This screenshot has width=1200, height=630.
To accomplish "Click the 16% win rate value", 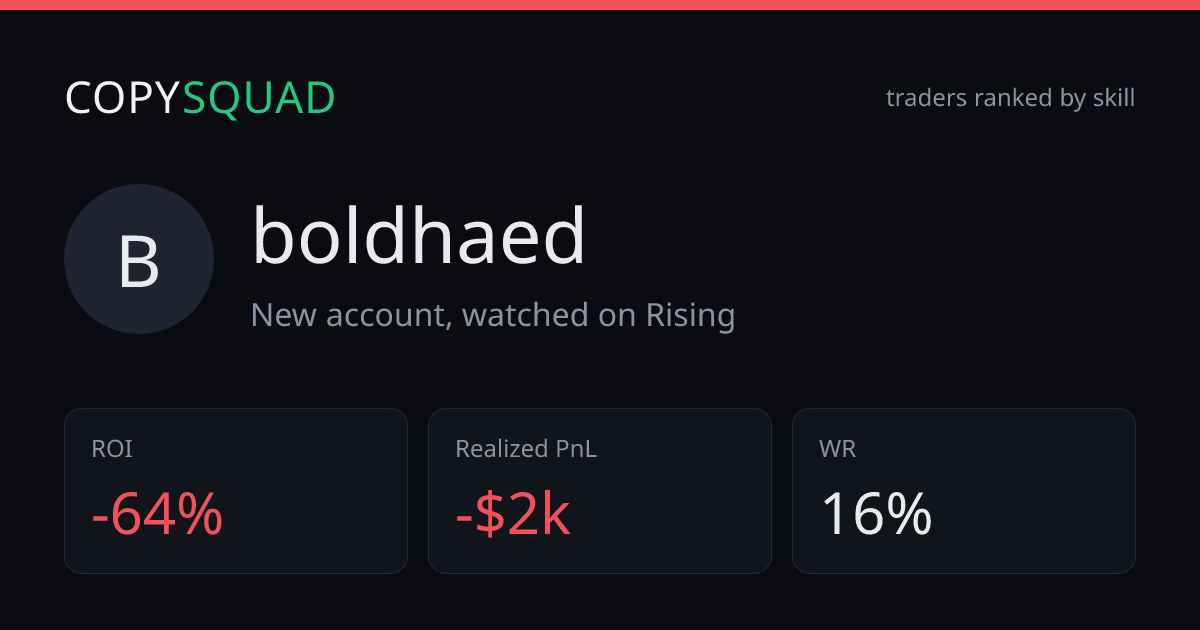I will 877,515.
